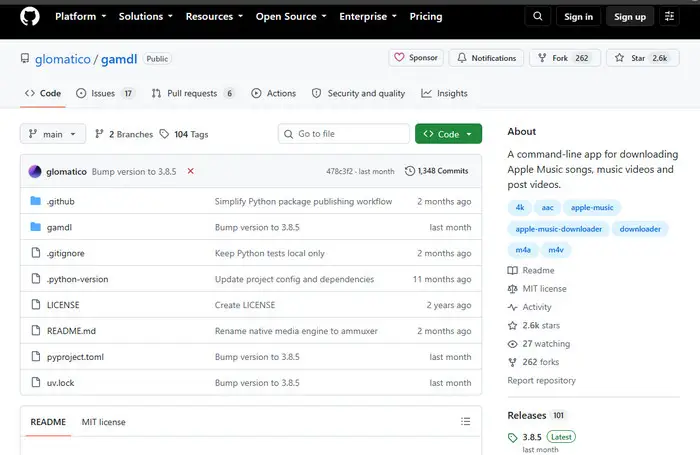The height and width of the screenshot is (455, 700).
Task: Click the .gitignore file icon
Action: click(36, 253)
